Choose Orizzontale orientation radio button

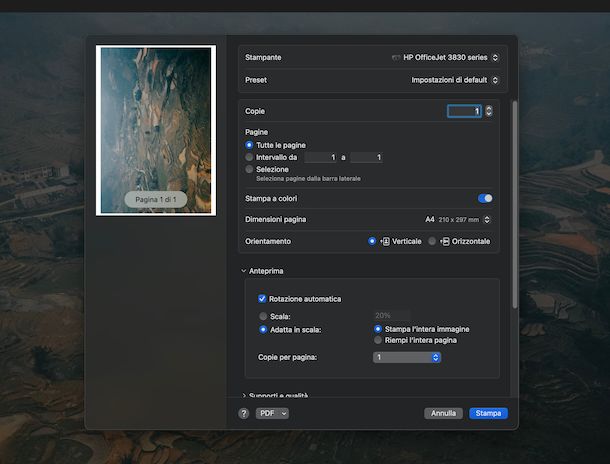432,241
